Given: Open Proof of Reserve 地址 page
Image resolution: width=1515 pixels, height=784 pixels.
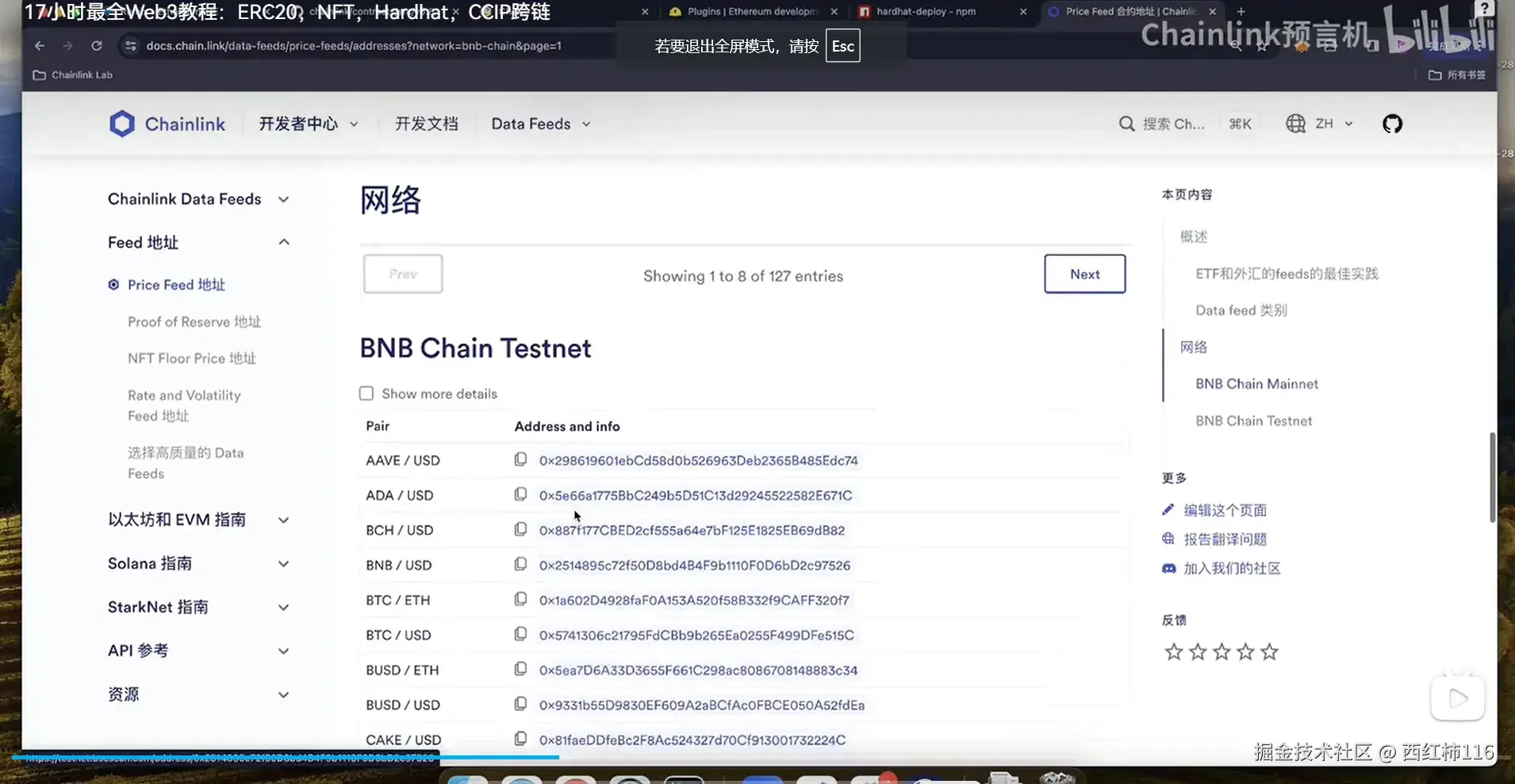Looking at the screenshot, I should [x=194, y=322].
